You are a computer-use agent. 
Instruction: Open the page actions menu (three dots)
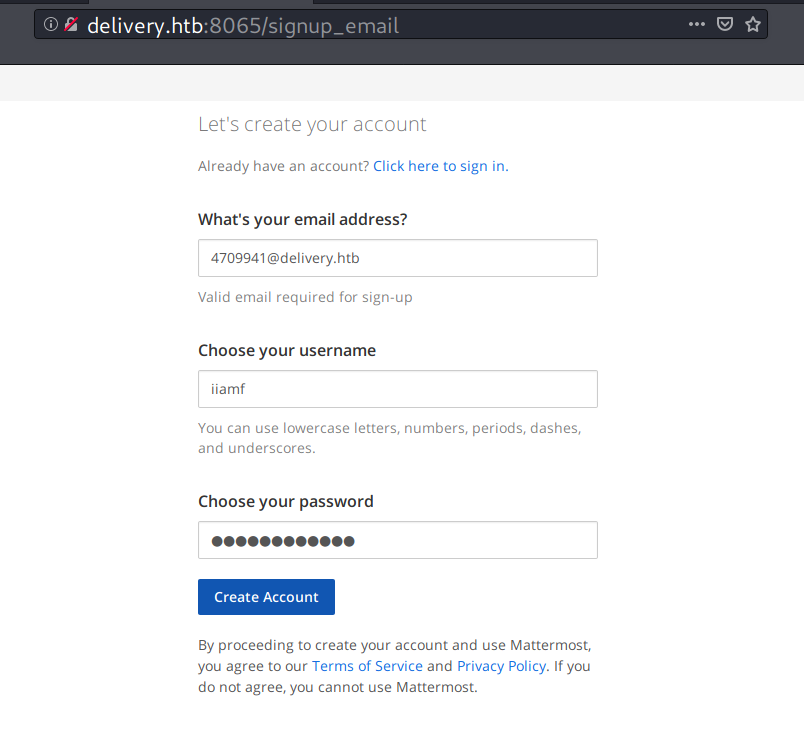point(697,24)
